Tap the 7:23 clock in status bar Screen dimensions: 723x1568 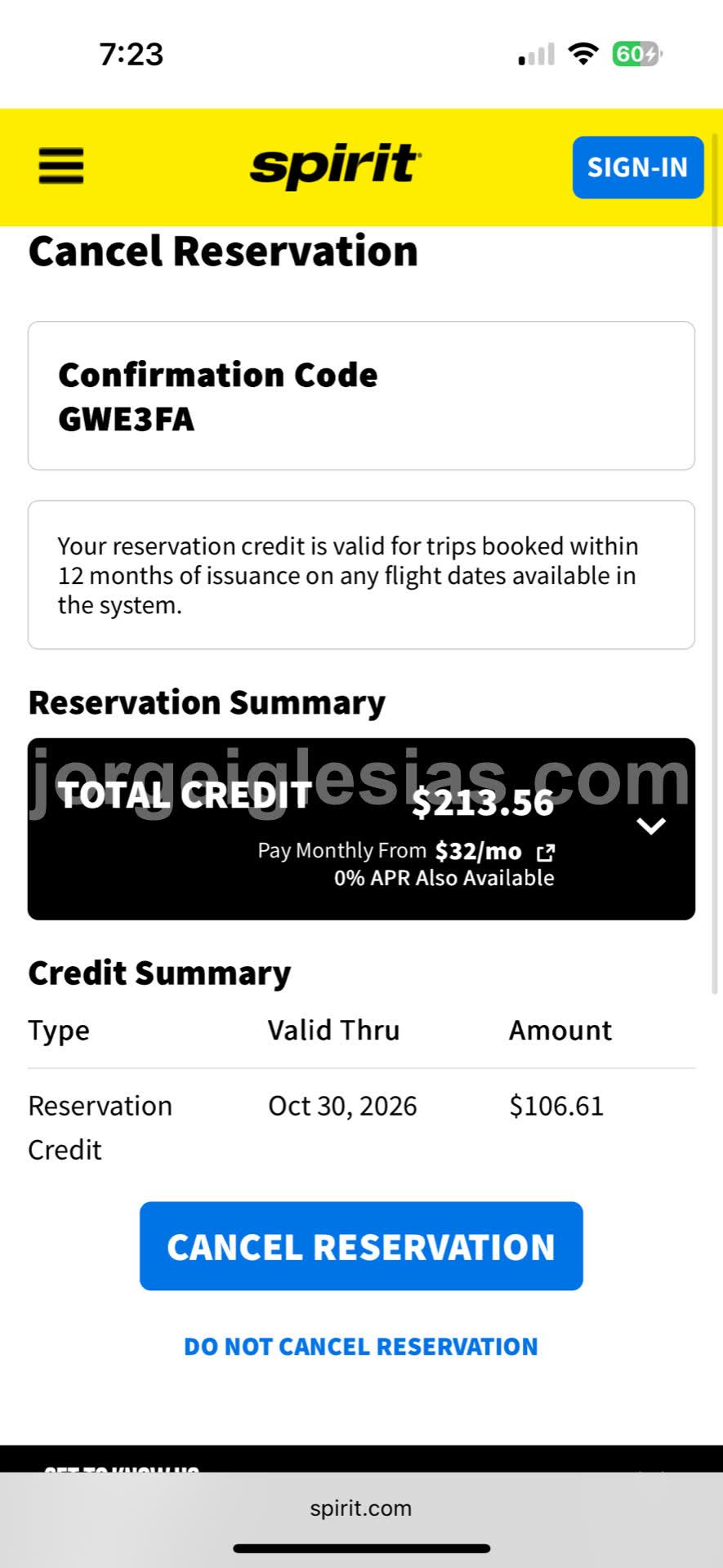click(x=132, y=55)
